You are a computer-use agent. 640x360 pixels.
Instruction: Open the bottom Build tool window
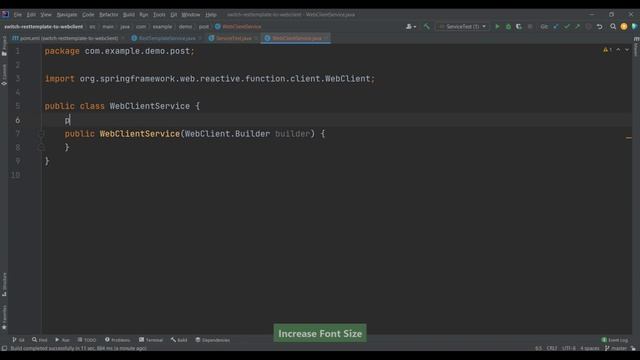click(179, 340)
